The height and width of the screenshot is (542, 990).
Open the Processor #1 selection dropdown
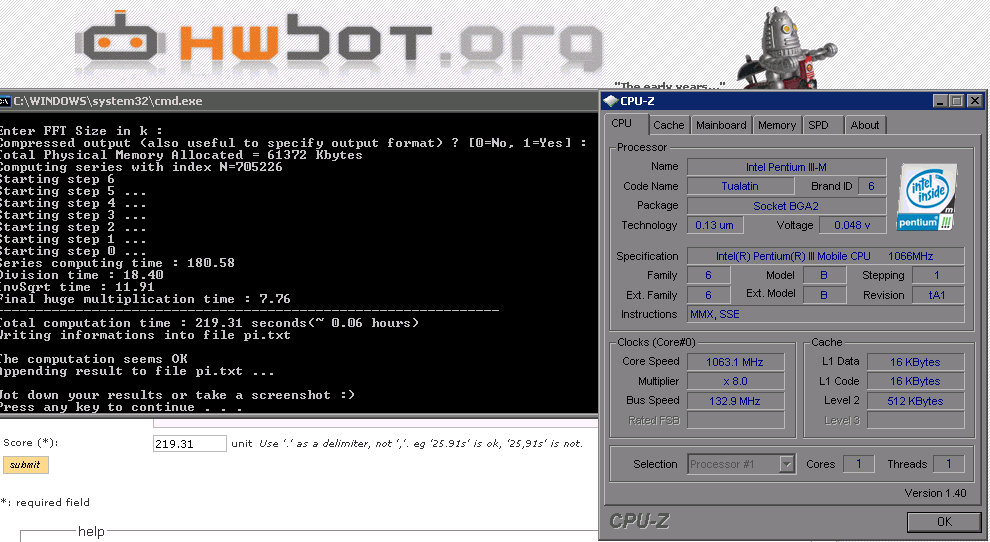click(741, 464)
